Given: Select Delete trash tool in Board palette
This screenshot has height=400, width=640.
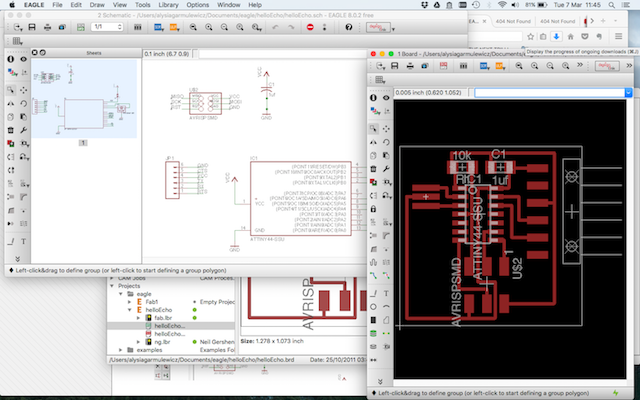Looking at the screenshot, I should click(x=373, y=169).
